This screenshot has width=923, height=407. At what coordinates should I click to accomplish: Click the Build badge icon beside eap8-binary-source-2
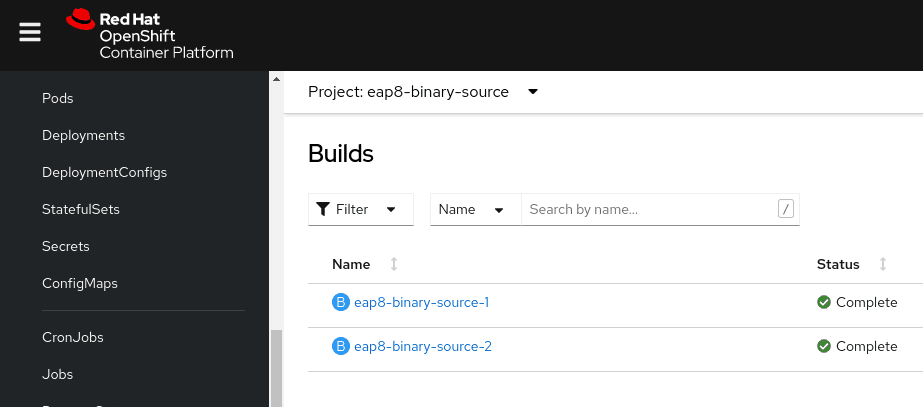[x=340, y=346]
